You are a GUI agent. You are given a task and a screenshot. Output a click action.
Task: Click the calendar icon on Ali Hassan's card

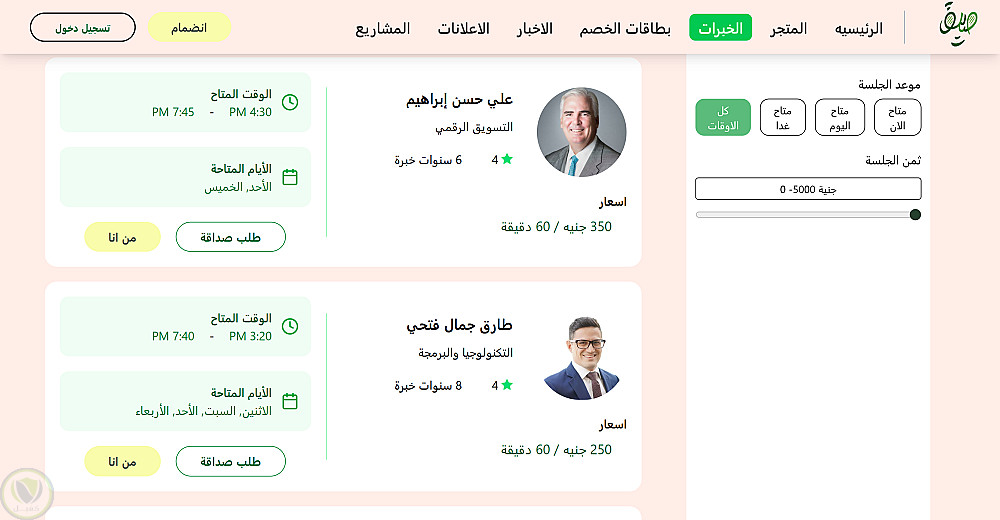[x=290, y=177]
